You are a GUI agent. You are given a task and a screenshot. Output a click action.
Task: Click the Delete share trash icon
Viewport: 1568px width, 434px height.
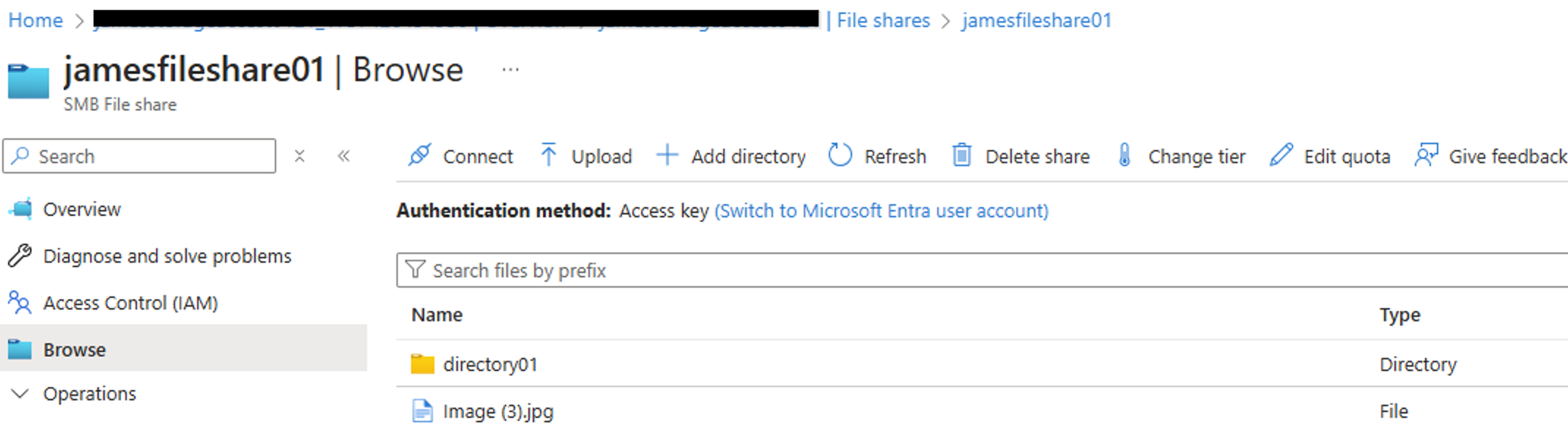point(961,155)
